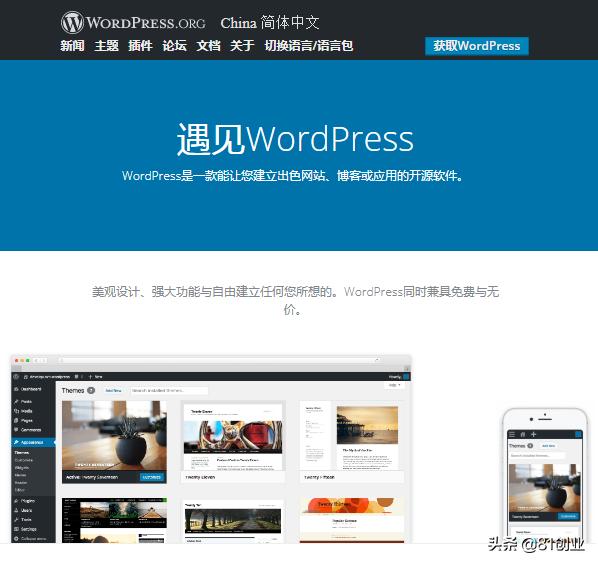Visit the 论坛 forum section
Viewport: 598px width, 565px height.
tap(174, 46)
